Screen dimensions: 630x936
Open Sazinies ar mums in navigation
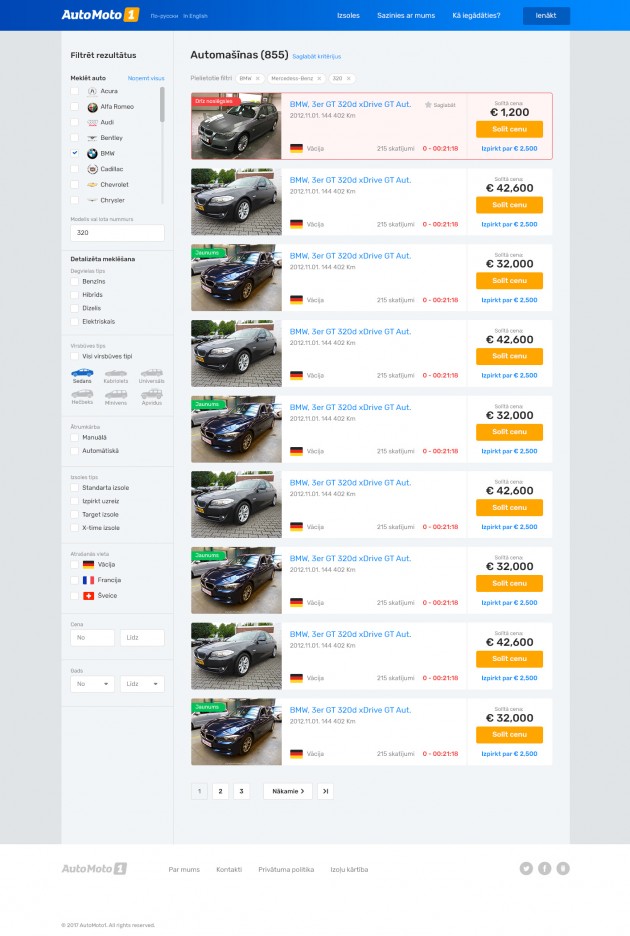pyautogui.click(x=406, y=16)
